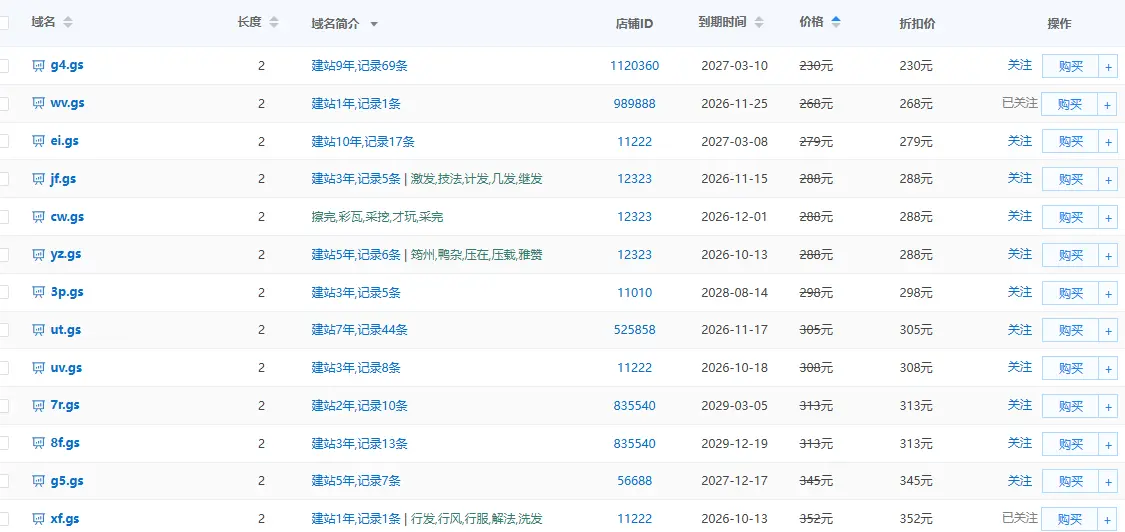This screenshot has width=1125, height=532.
Task: Open the g4.gs domain link
Action: point(67,65)
